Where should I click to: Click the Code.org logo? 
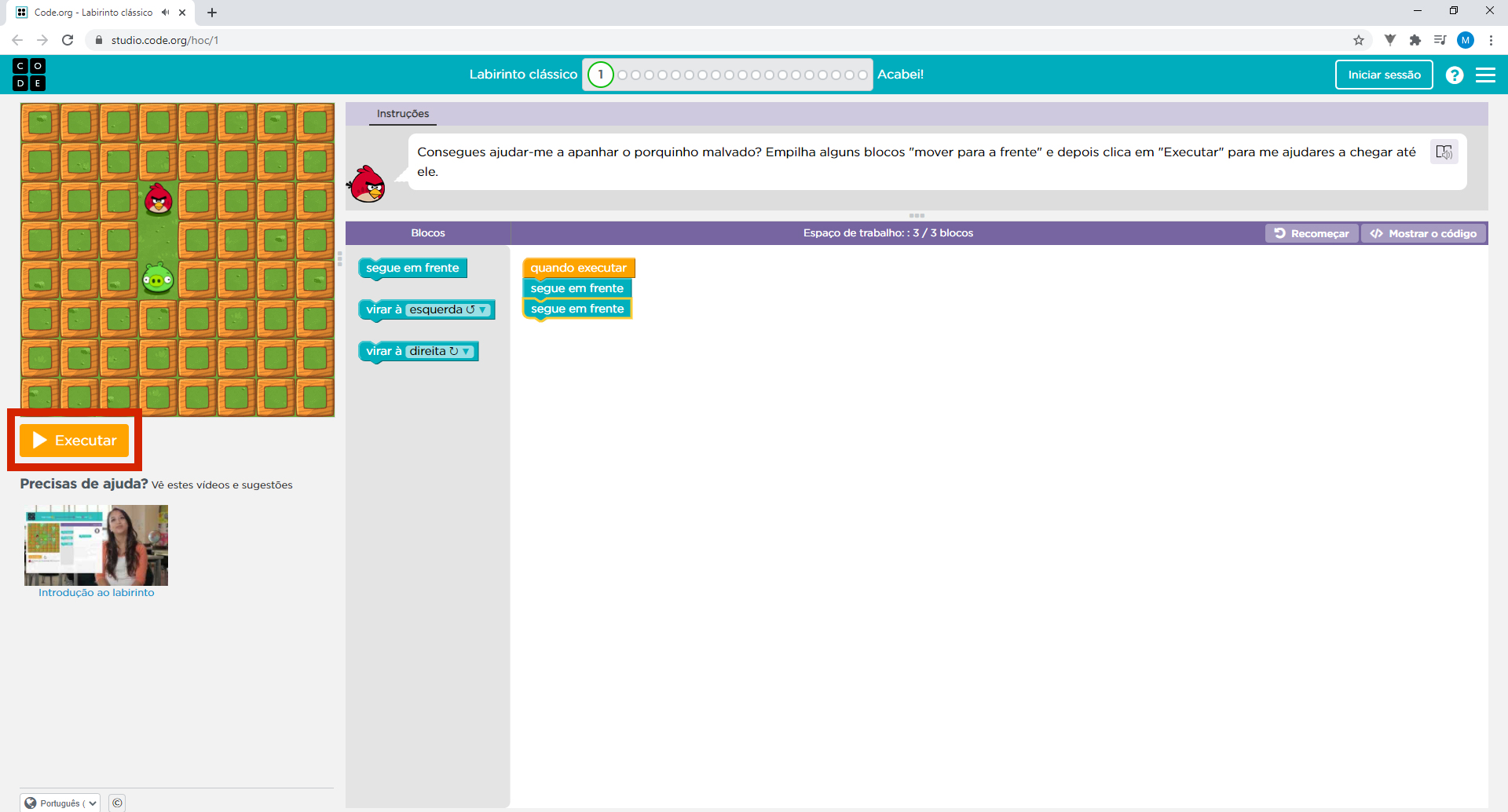29,75
